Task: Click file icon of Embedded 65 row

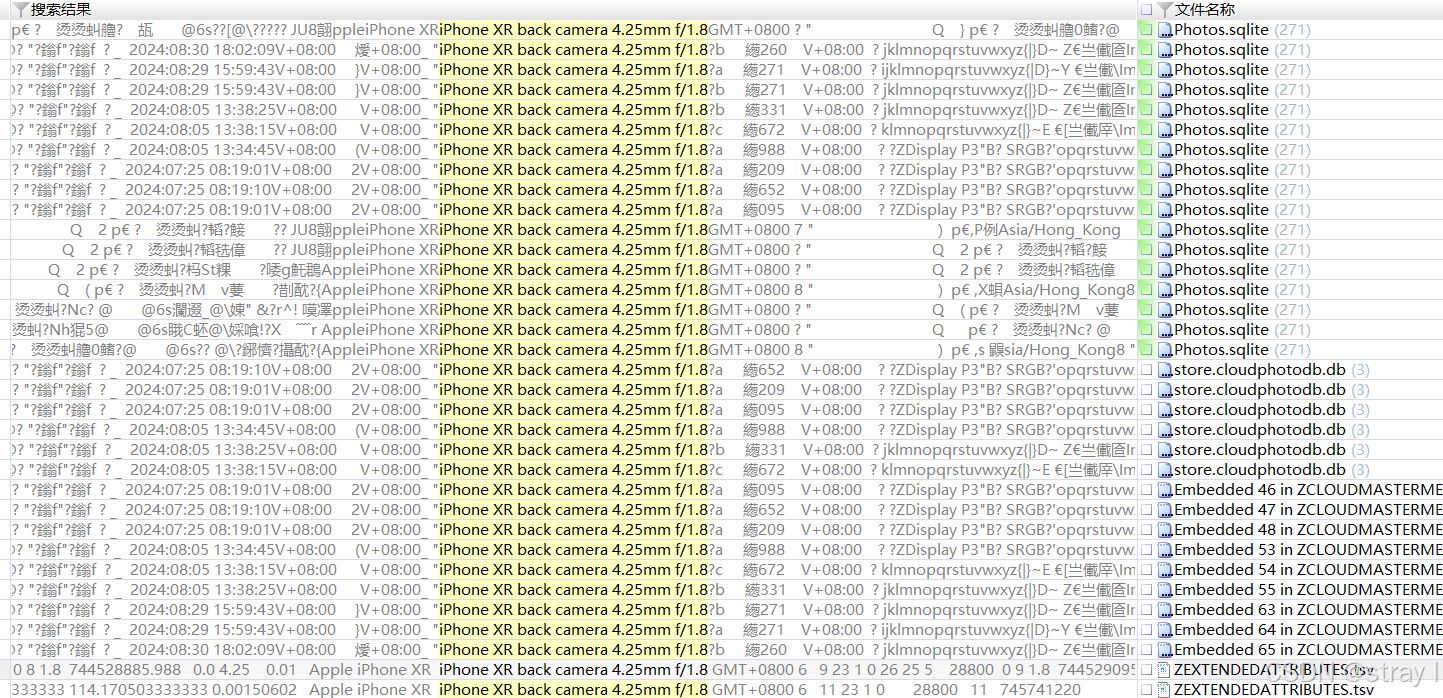Action: [x=1165, y=650]
